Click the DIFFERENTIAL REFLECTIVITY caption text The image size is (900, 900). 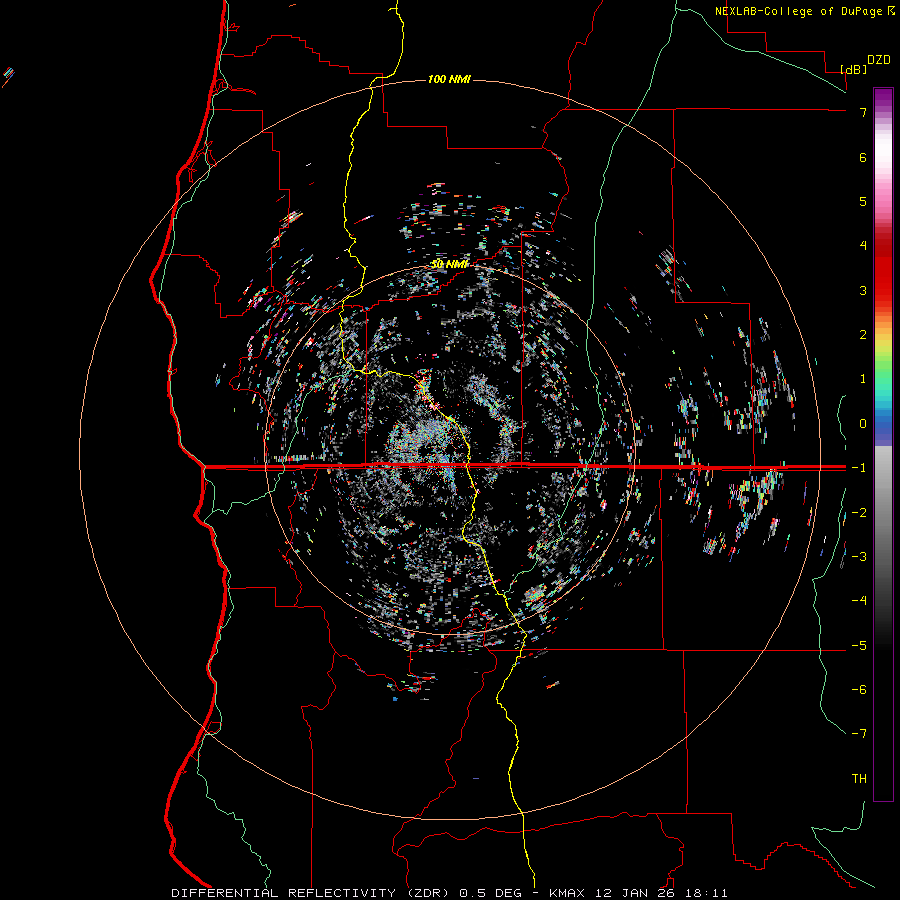(x=284, y=893)
